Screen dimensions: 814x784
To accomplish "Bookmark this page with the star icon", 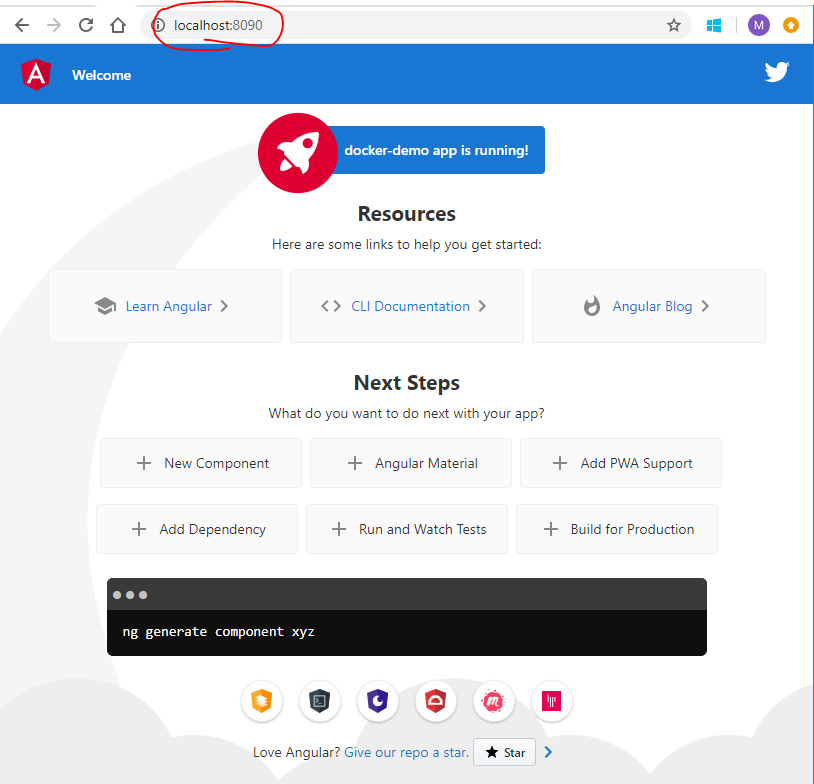I will click(674, 25).
